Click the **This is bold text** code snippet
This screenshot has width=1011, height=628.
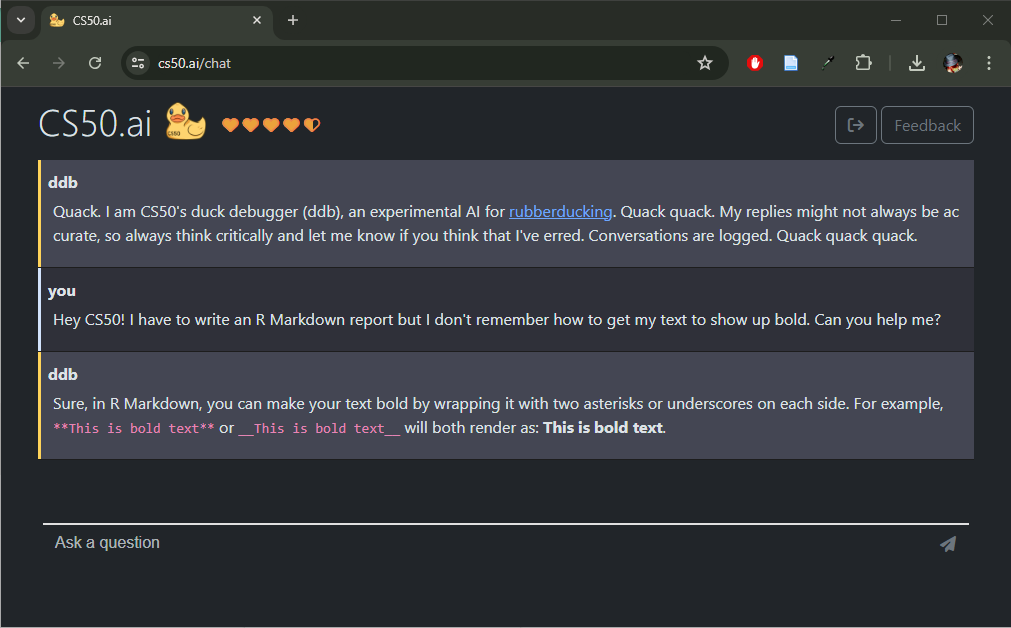(x=133, y=428)
